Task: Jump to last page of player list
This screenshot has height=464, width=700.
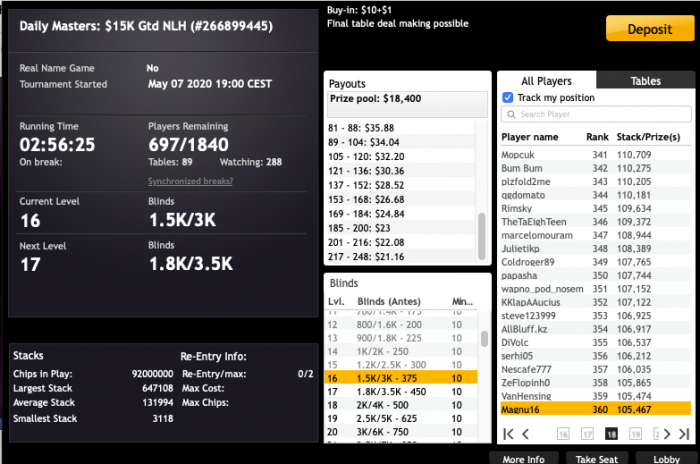Action: (685, 434)
